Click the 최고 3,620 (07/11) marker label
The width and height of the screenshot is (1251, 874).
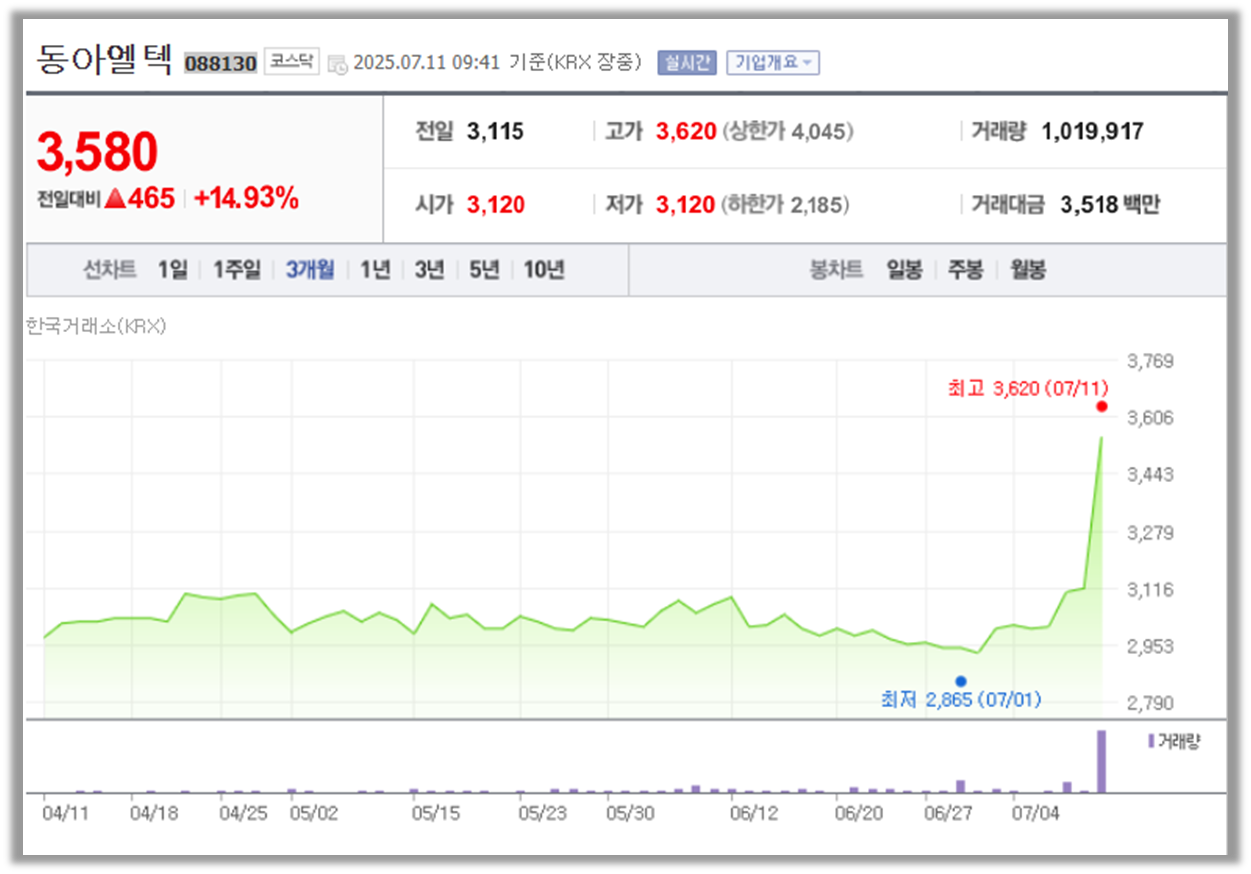pyautogui.click(x=1027, y=388)
